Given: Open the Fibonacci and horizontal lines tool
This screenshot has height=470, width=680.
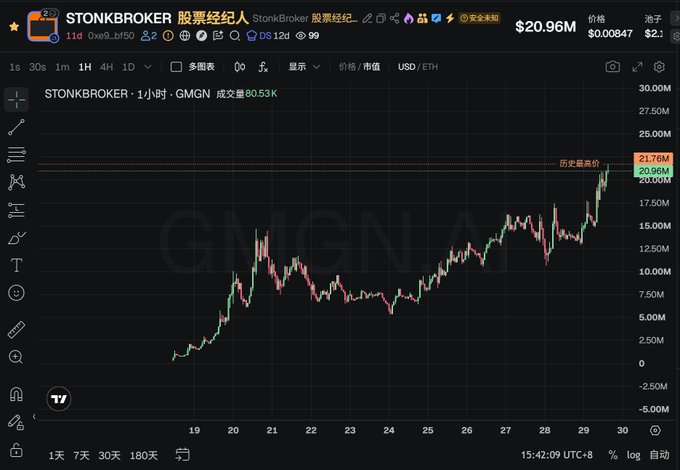Looking at the screenshot, I should click(16, 155).
